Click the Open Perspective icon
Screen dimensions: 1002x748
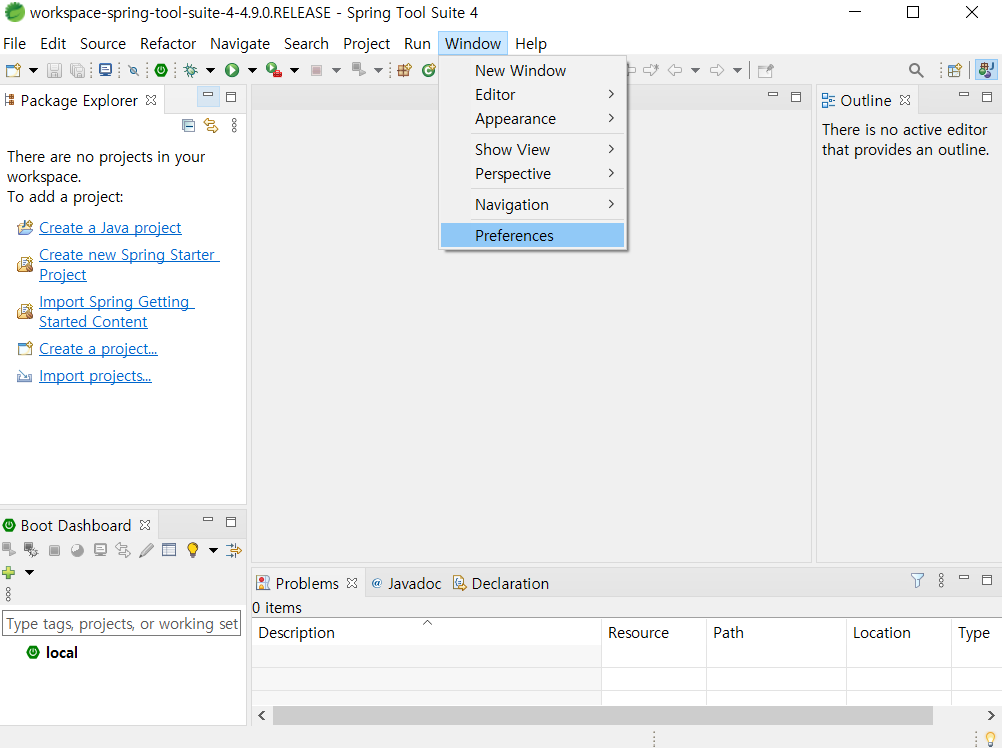[955, 70]
